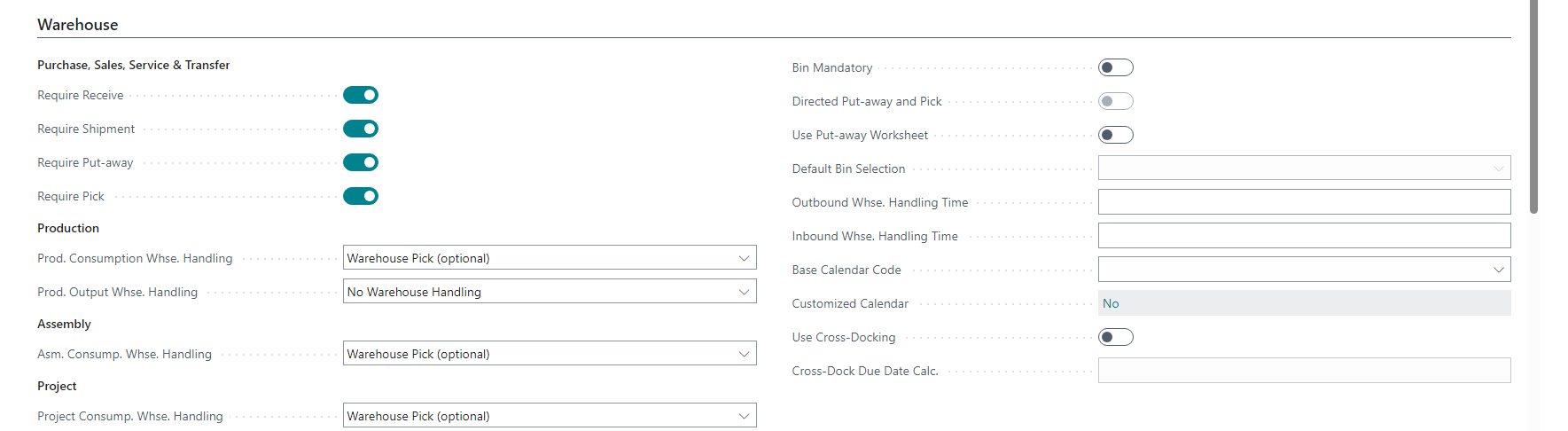This screenshot has width=1568, height=431.
Task: Open Prod. Consumption Whse. Handling dropdown
Action: (550, 258)
